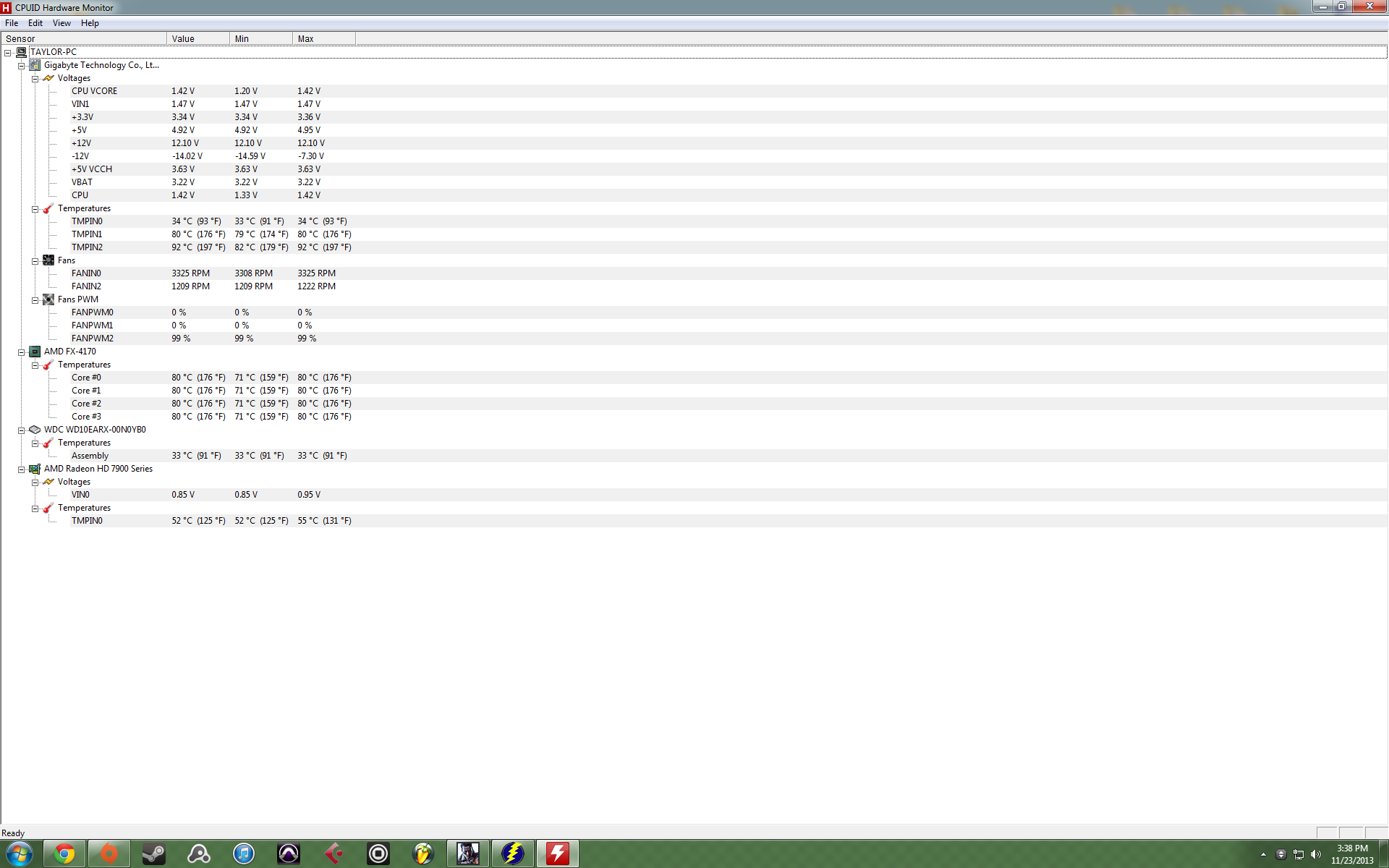Click the Fans PWM group icon
The height and width of the screenshot is (868, 1389).
click(x=48, y=299)
